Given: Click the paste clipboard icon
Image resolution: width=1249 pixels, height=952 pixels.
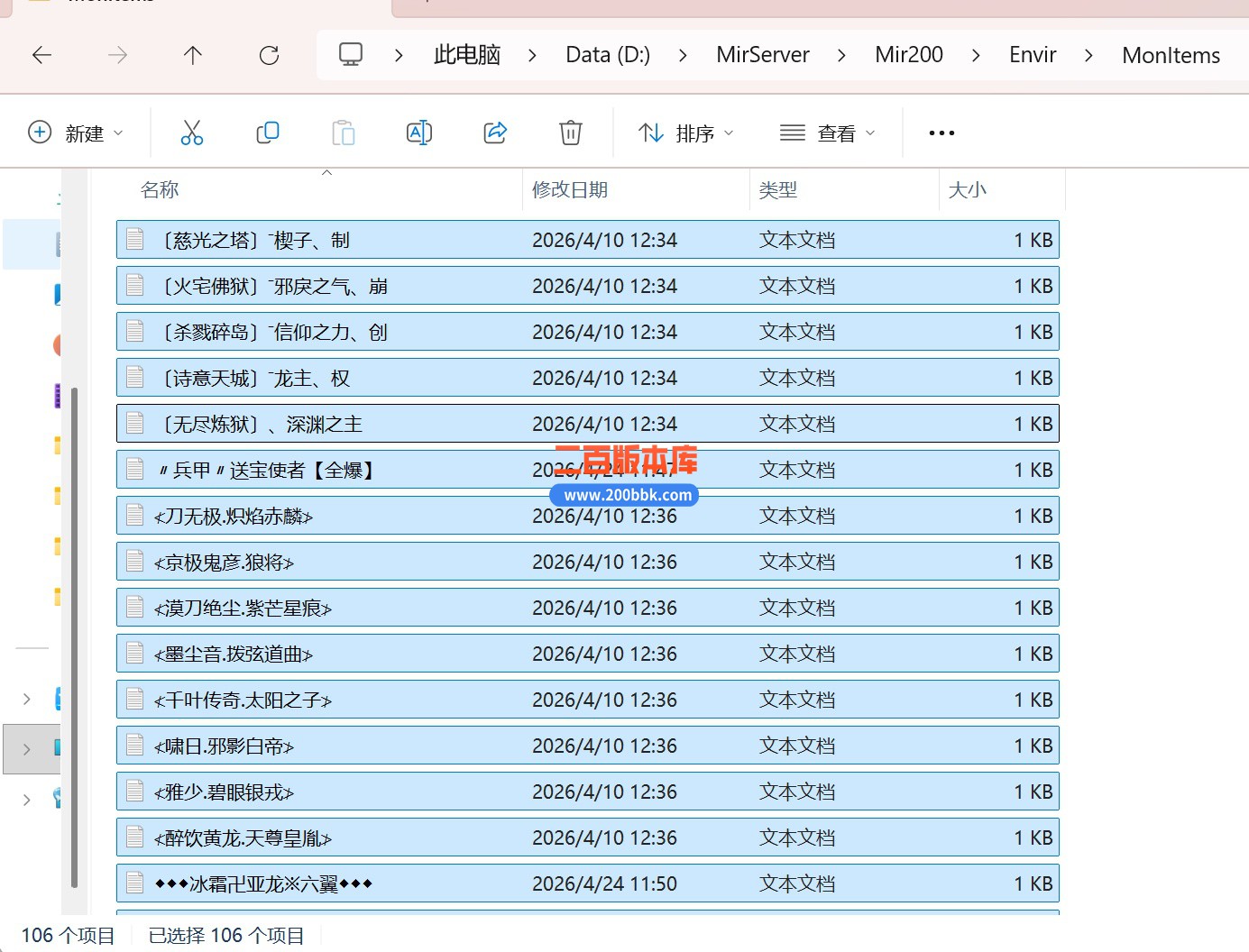Looking at the screenshot, I should pyautogui.click(x=344, y=133).
